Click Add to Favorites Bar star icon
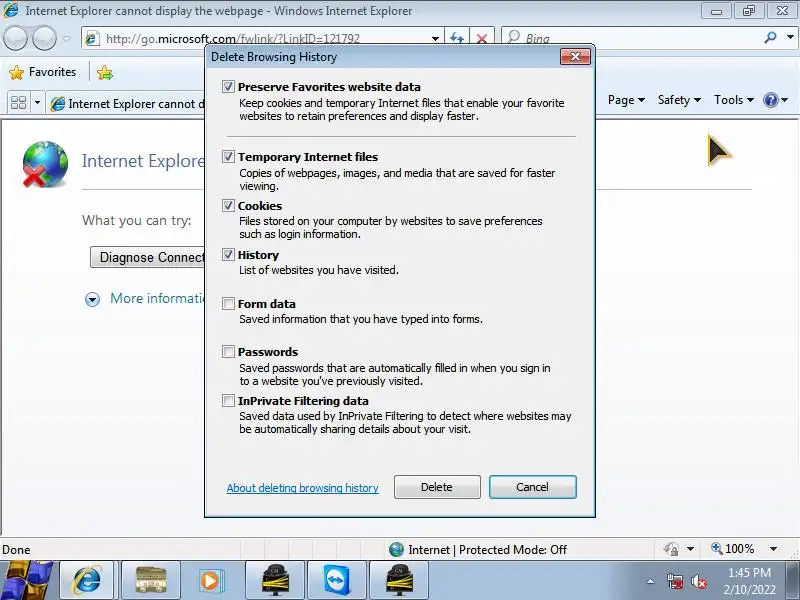The height and width of the screenshot is (600, 800). pyautogui.click(x=105, y=72)
